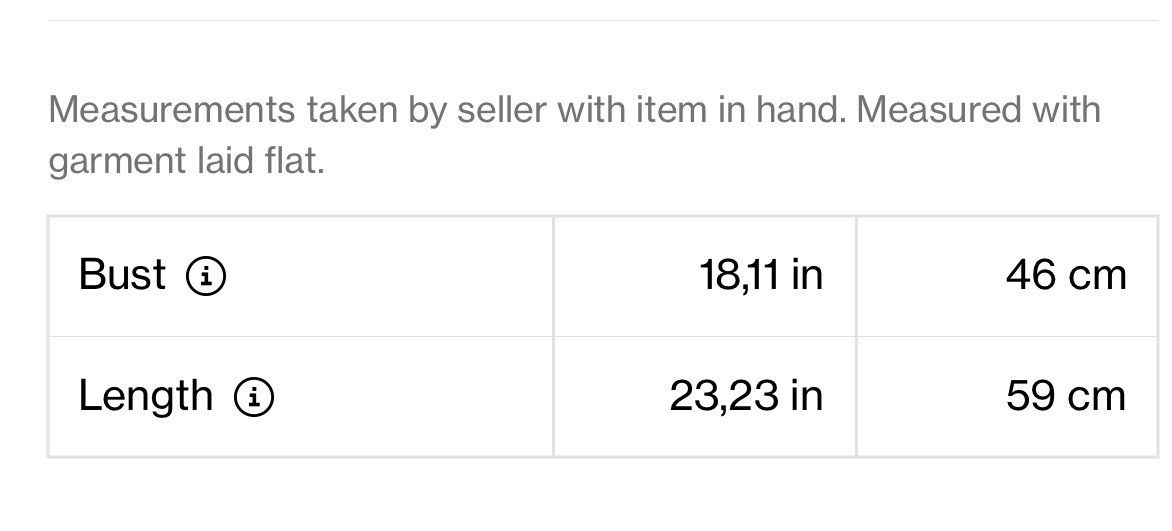The width and height of the screenshot is (1172, 531).
Task: Click empty space right of Bust info icon
Action: click(x=390, y=275)
